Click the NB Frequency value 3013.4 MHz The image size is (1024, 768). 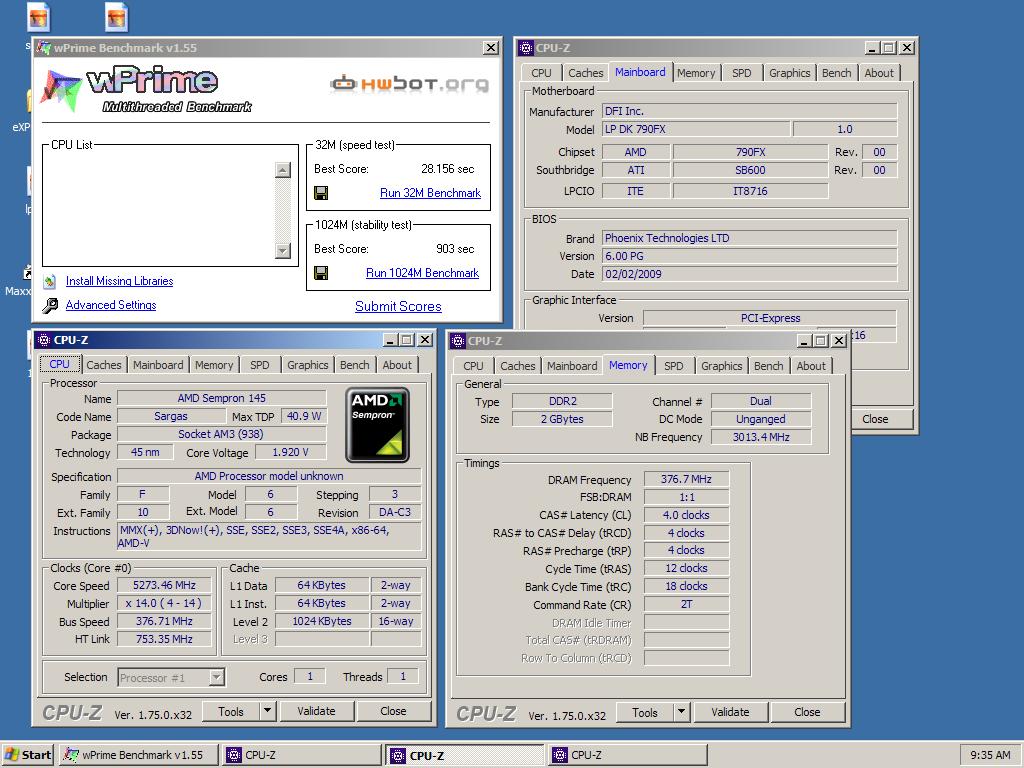click(761, 437)
